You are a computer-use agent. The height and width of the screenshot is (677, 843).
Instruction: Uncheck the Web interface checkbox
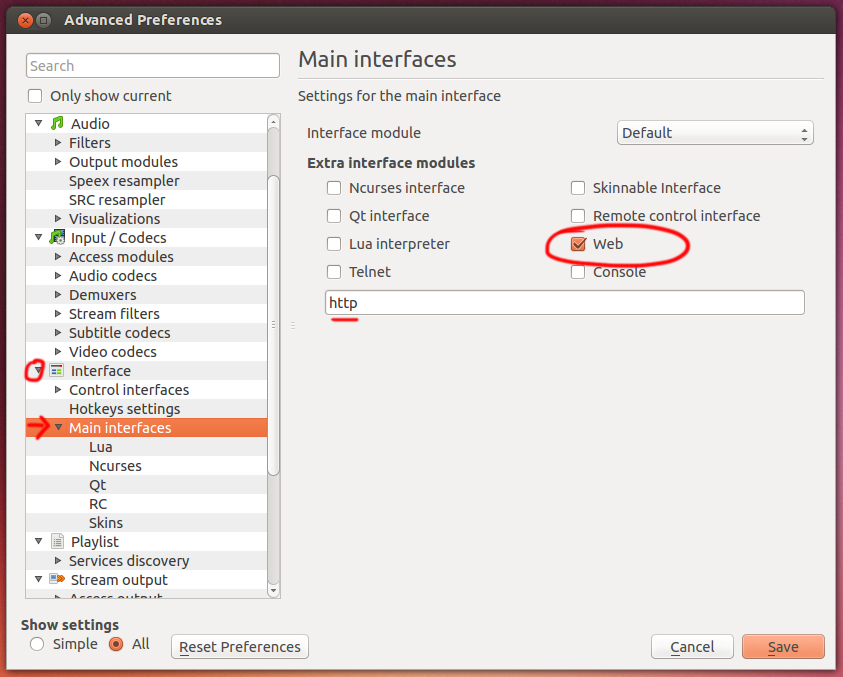click(578, 244)
